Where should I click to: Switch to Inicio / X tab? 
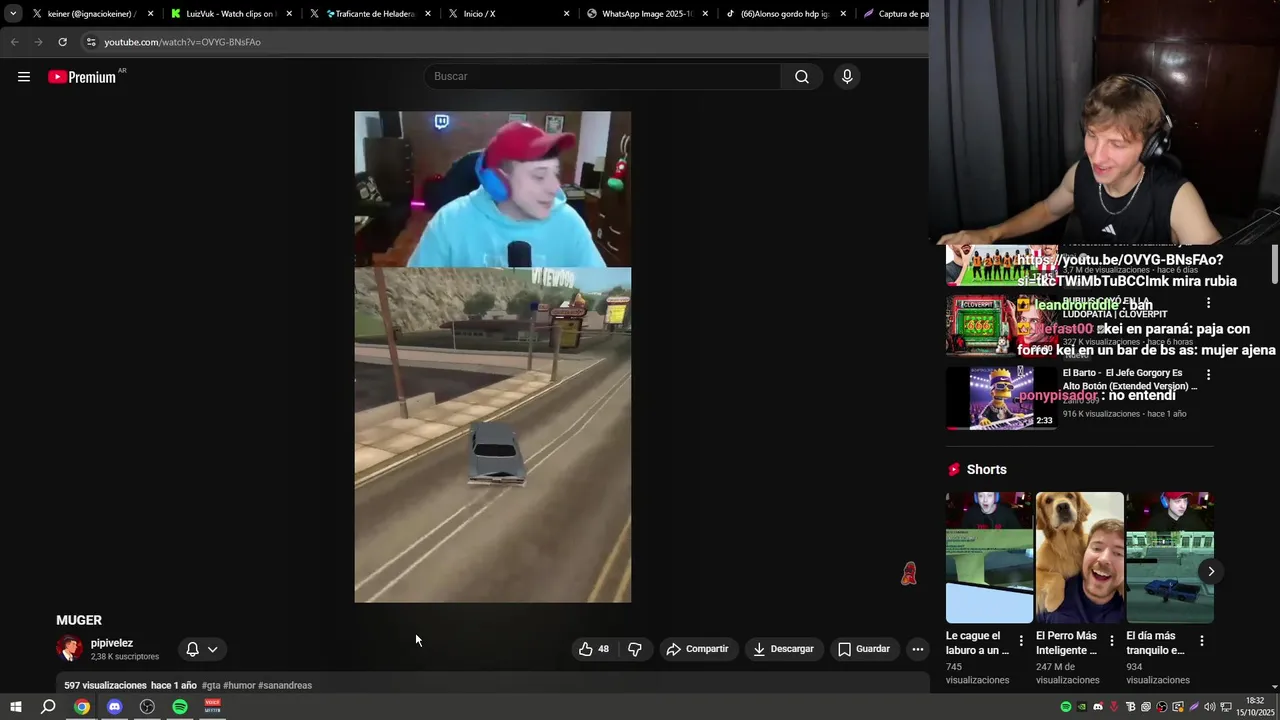click(508, 14)
